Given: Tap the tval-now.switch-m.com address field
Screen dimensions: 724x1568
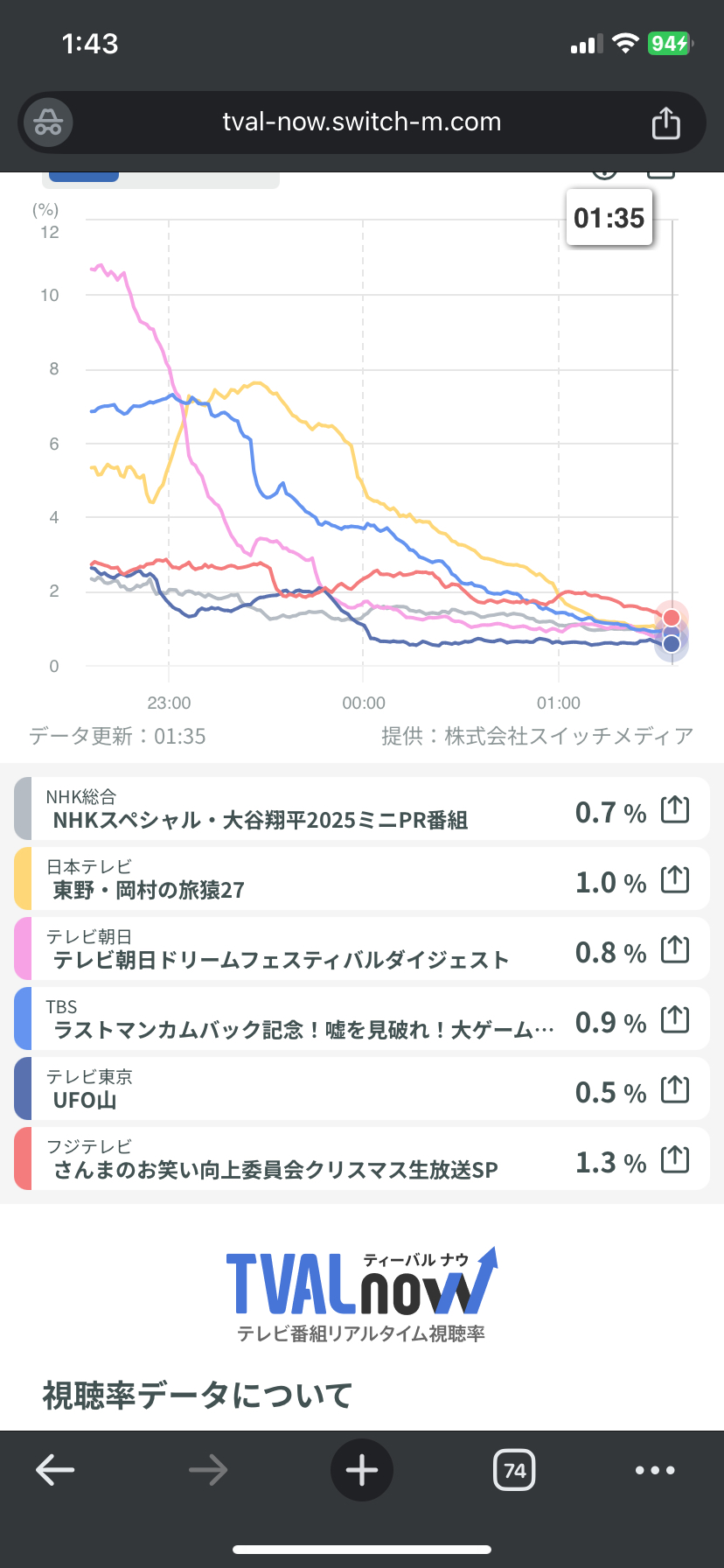Looking at the screenshot, I should pos(361,122).
